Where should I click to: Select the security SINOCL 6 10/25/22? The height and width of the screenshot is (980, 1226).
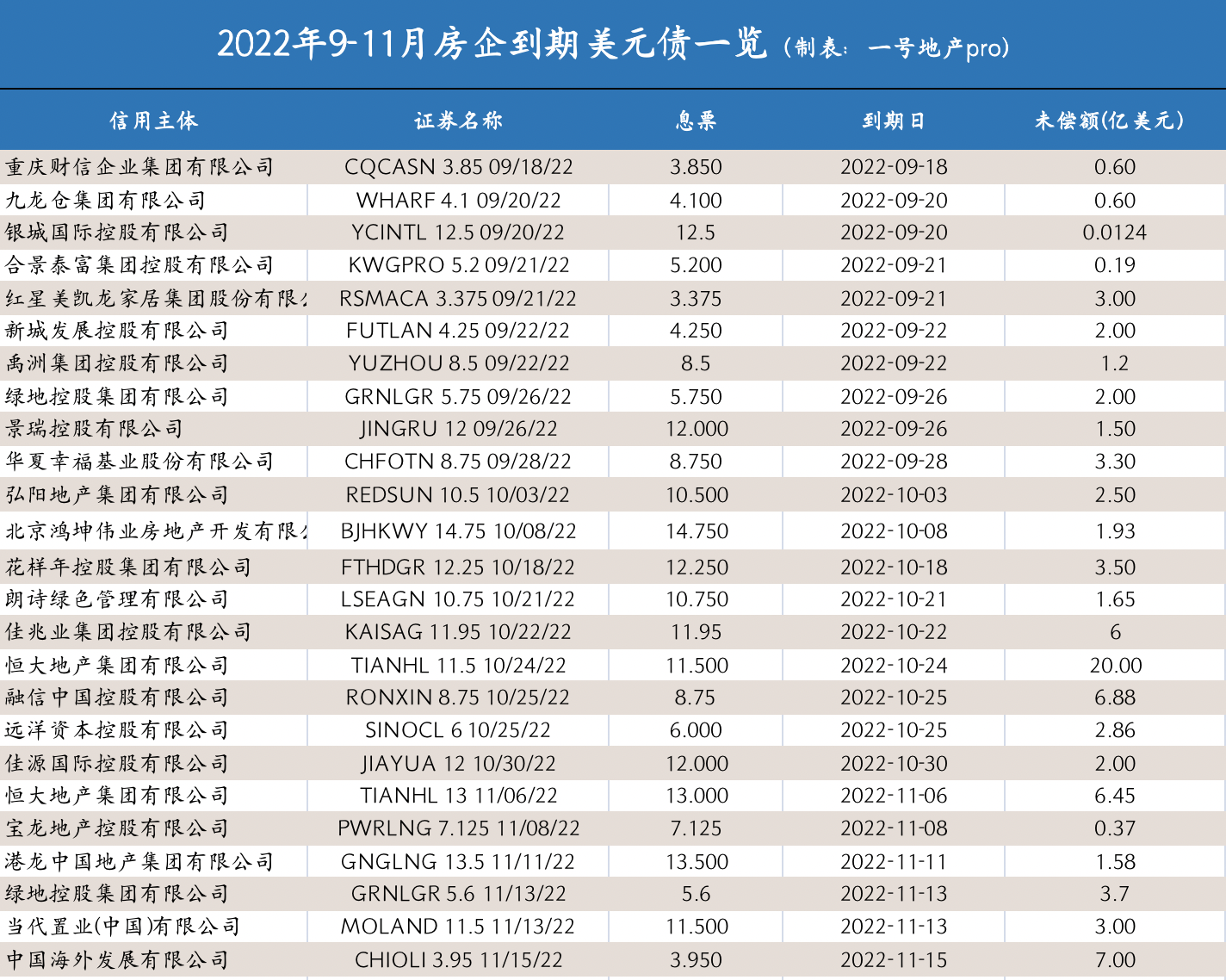pyautogui.click(x=458, y=730)
